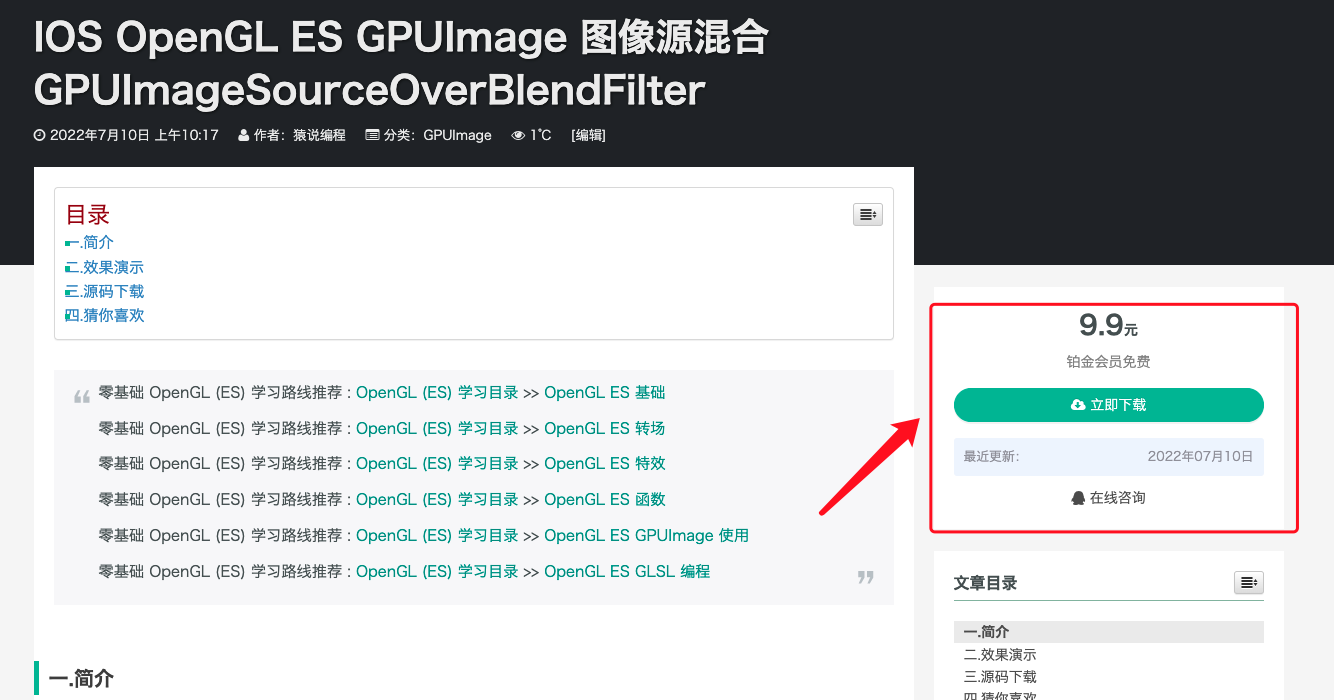Screen dimensions: 1334x700
Task: Click the author name 猿说编程
Action: [x=319, y=135]
